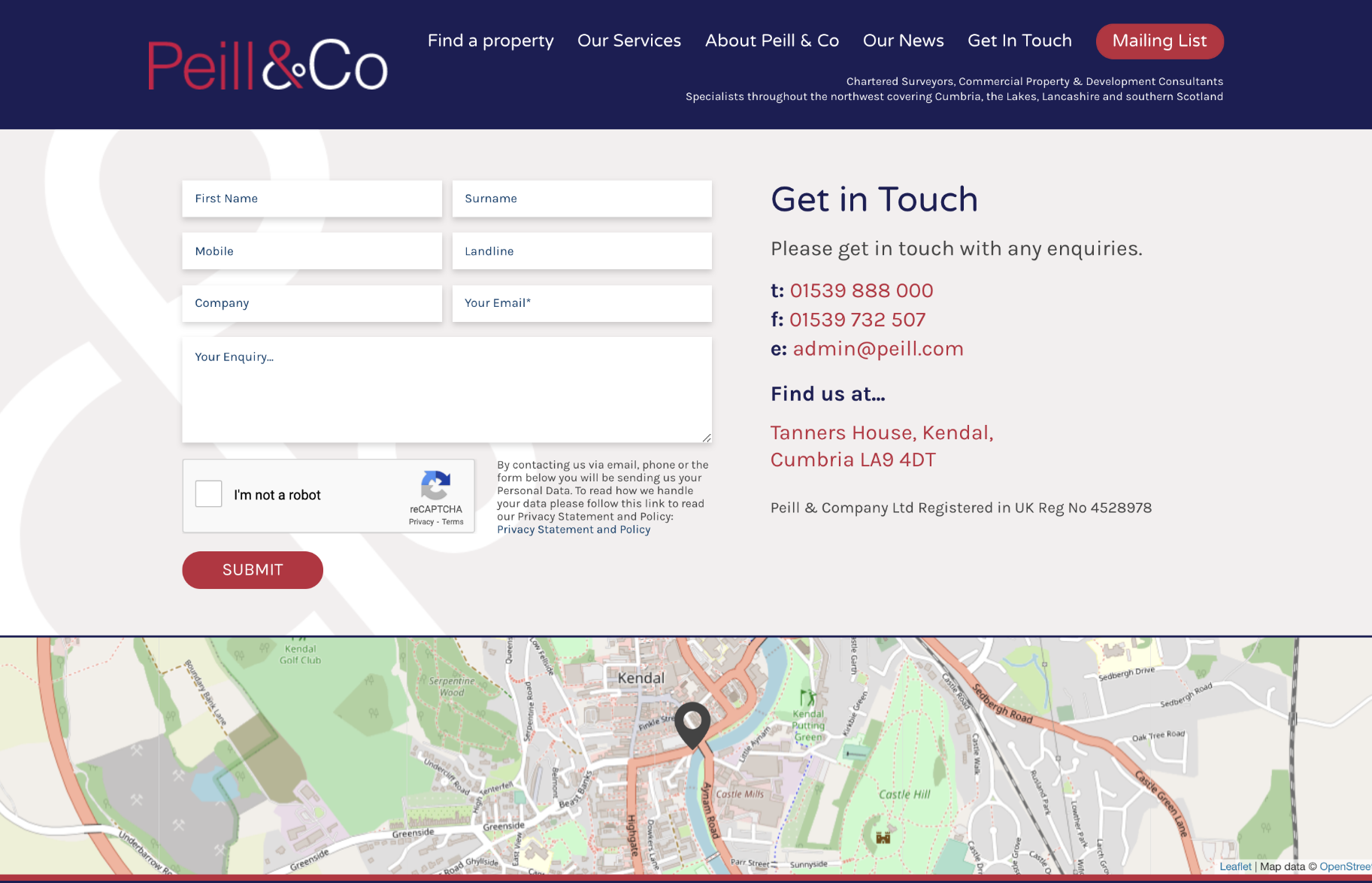
Task: Click the Company field
Action: [312, 303]
